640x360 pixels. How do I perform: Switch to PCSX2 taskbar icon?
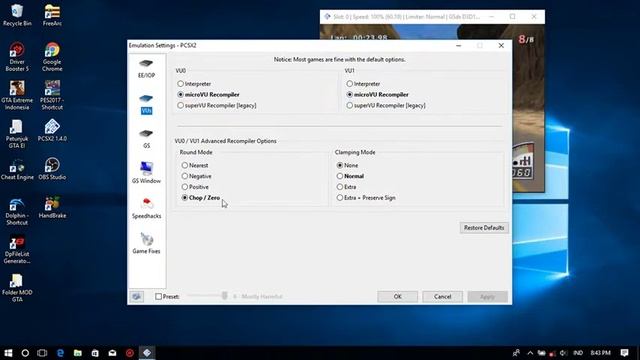(147, 353)
